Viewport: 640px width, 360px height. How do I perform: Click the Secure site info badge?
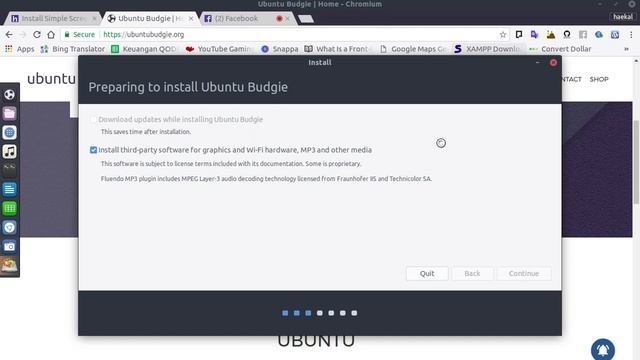click(x=80, y=35)
